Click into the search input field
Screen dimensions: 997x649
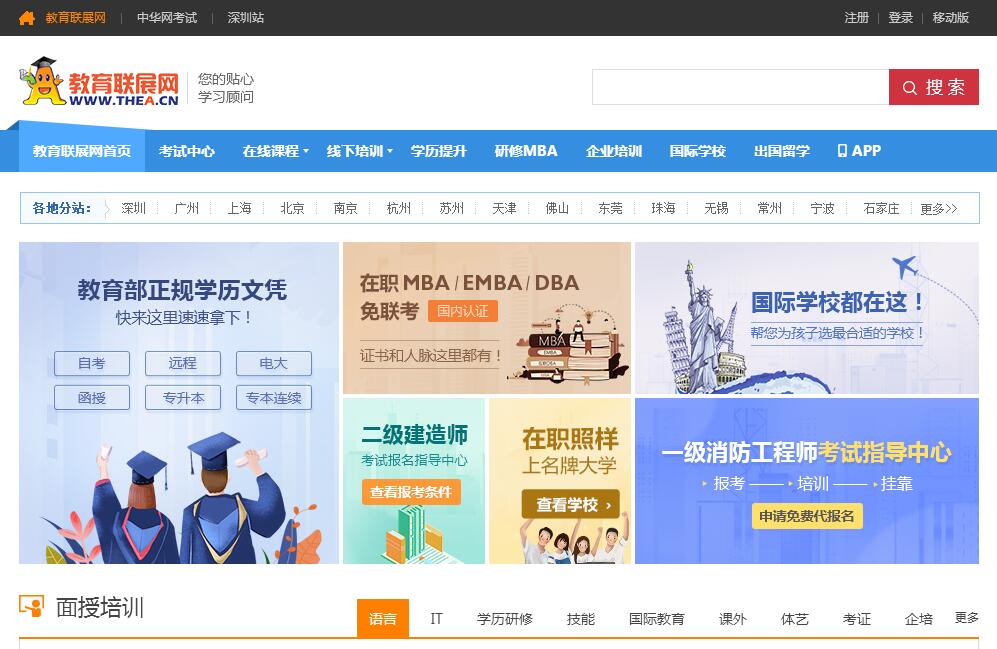tap(740, 87)
